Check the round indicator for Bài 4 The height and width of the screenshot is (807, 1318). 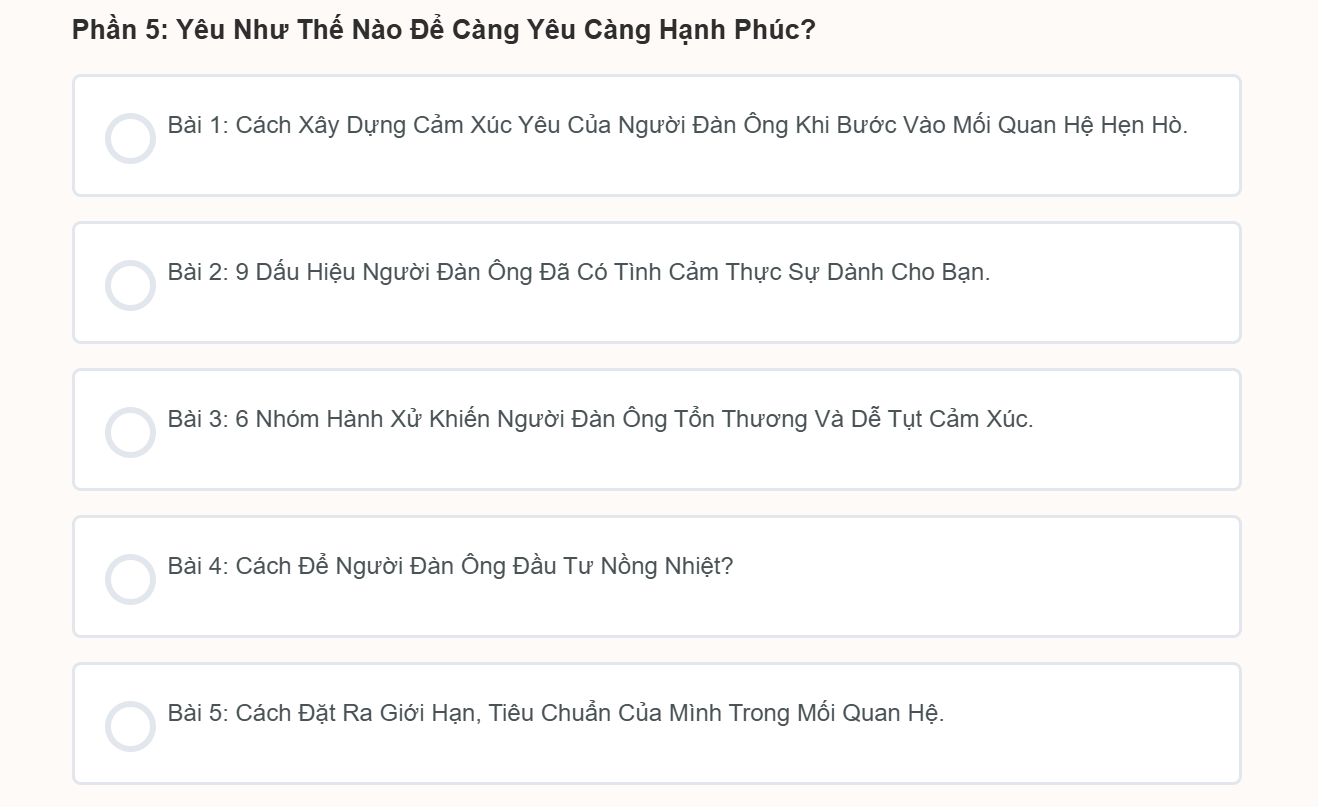130,579
